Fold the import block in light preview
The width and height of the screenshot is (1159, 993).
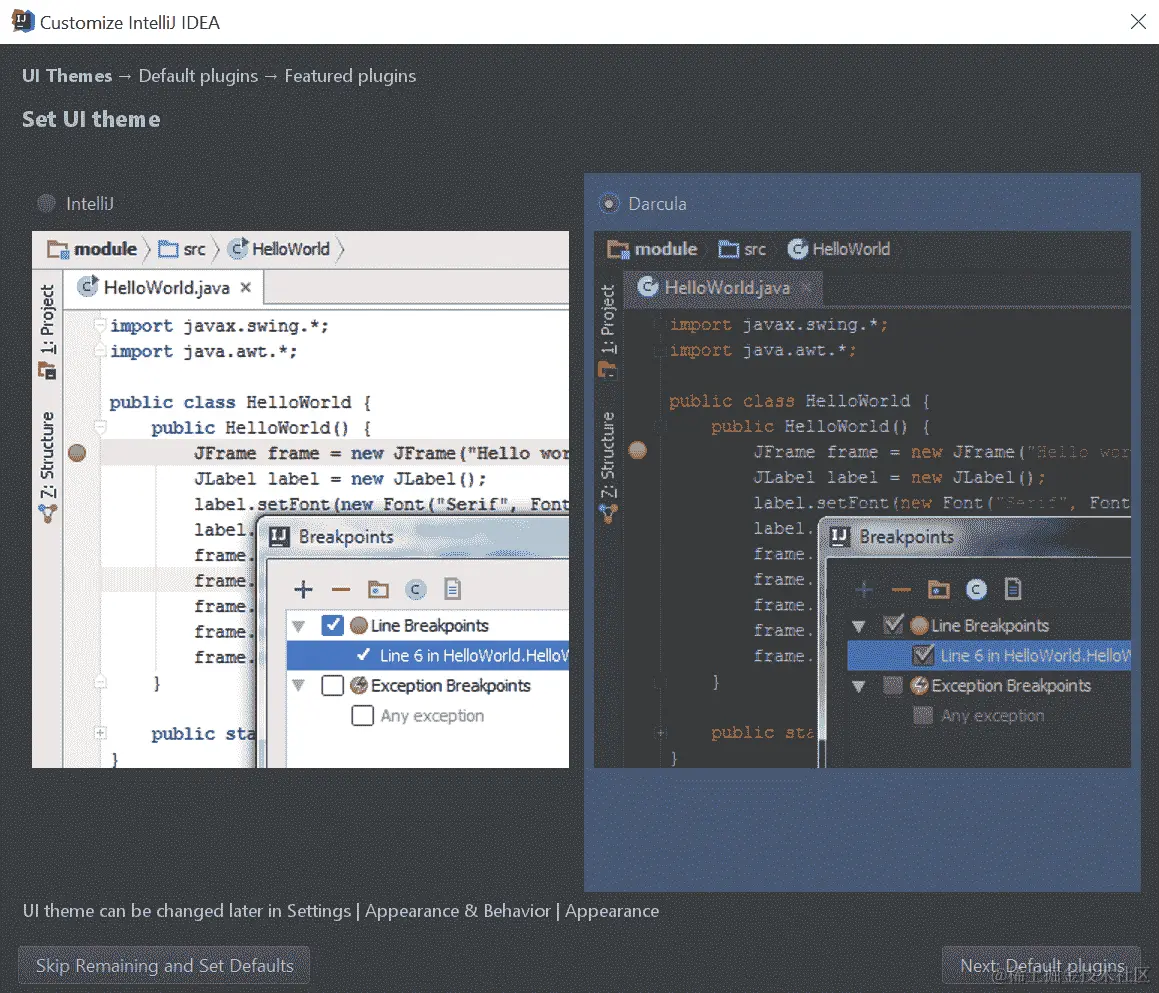(x=99, y=324)
